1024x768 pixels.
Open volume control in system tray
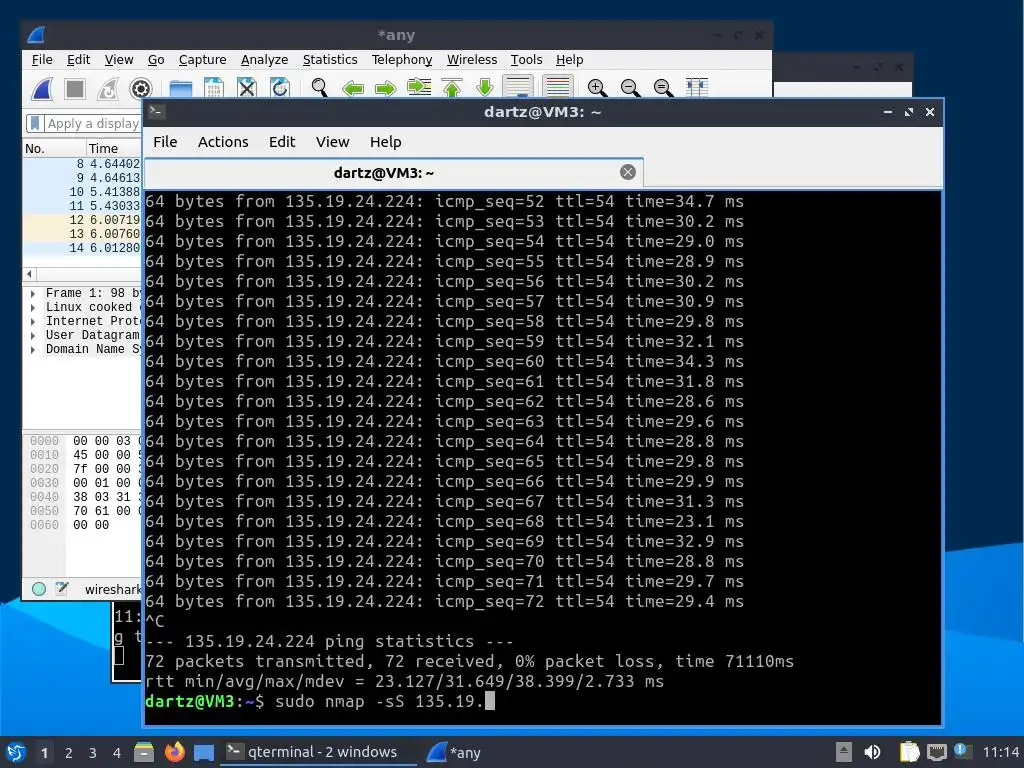pos(872,752)
